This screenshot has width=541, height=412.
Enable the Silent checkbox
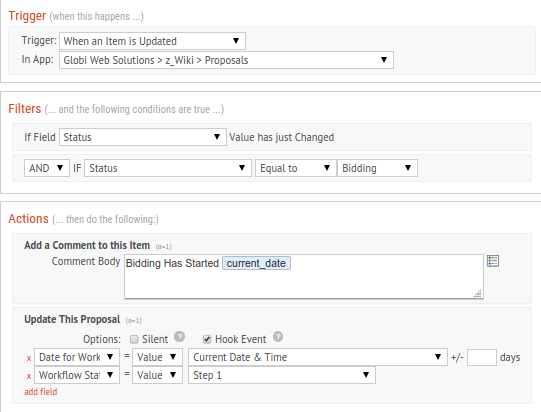coord(134,339)
